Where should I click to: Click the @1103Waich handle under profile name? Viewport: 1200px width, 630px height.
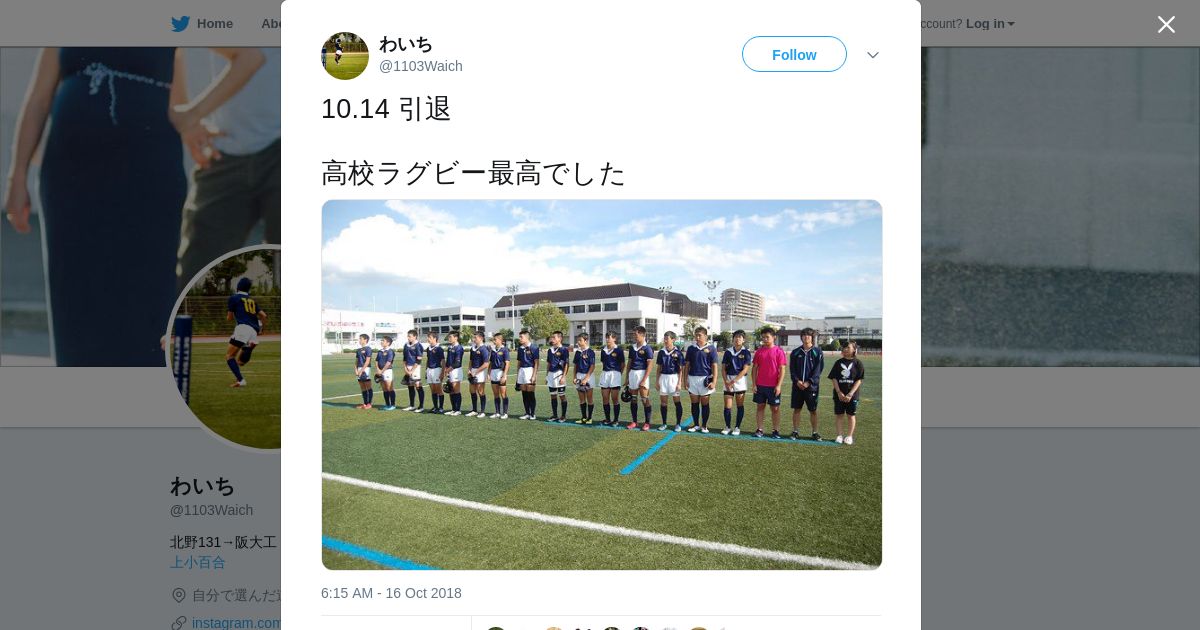point(211,510)
